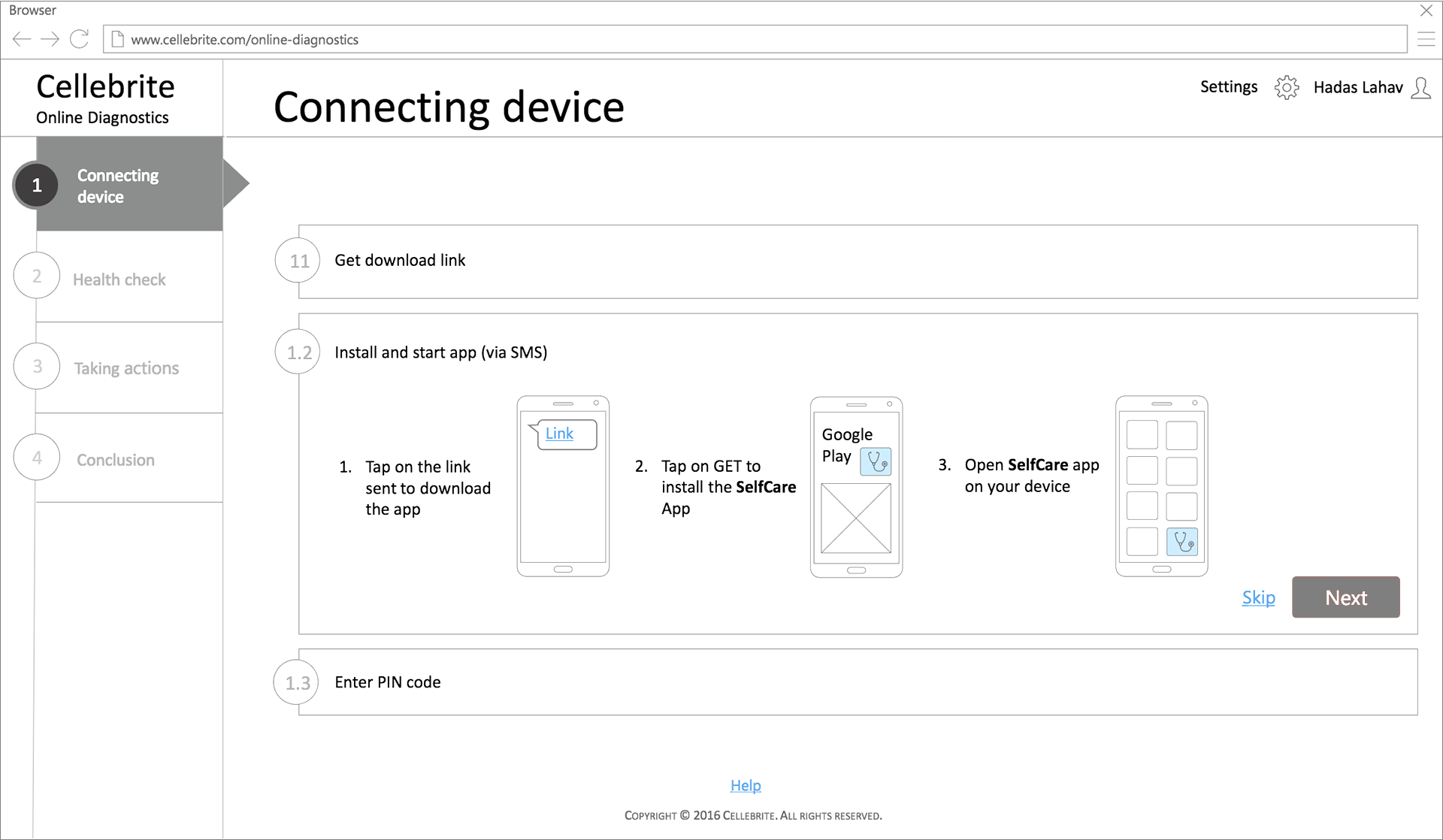Click the dark step 1 circle
1443x840 pixels.
[36, 185]
